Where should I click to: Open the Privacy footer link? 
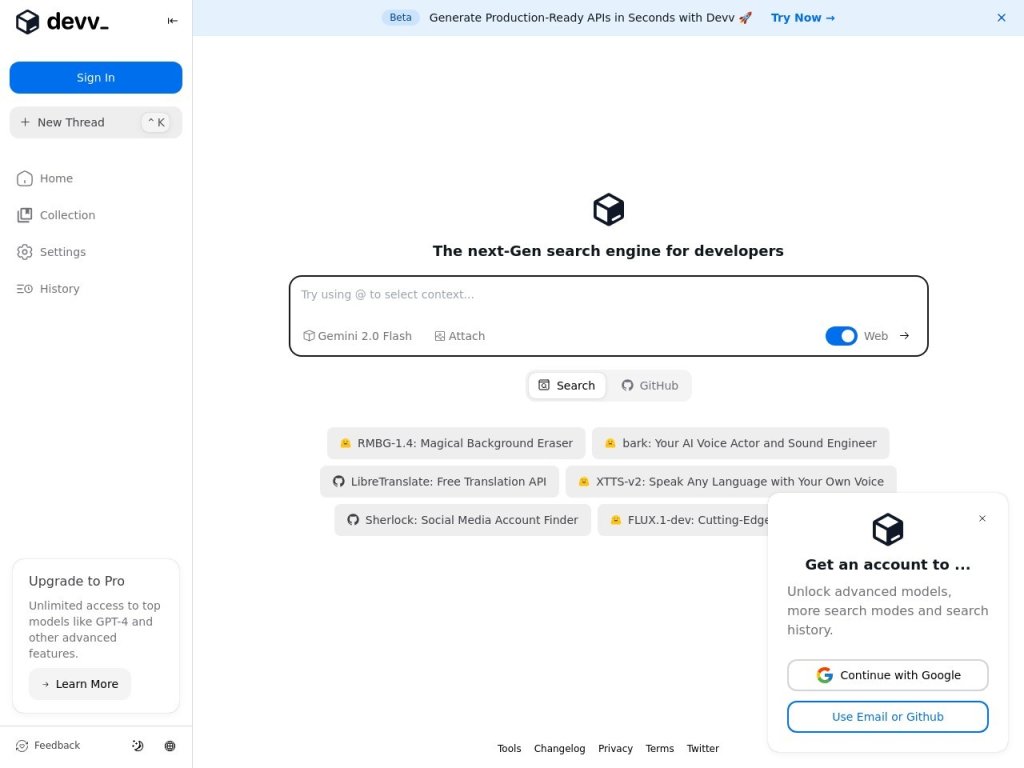[x=615, y=748]
